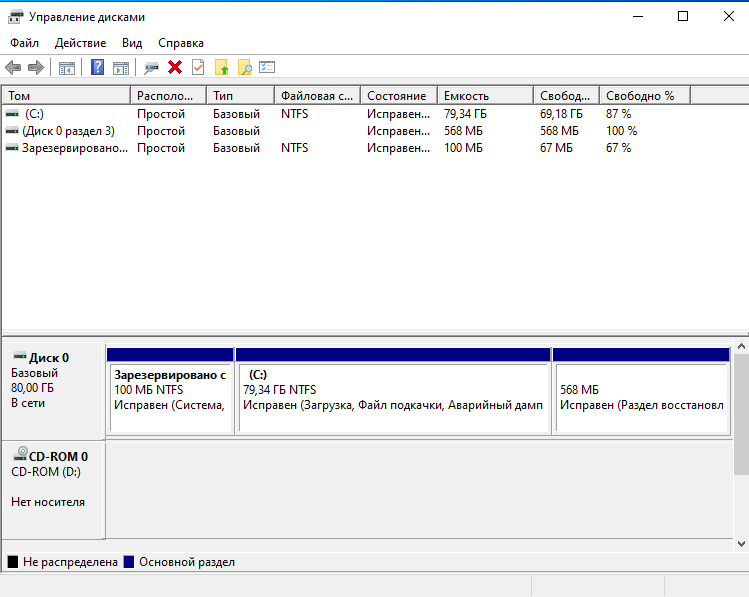Open the Файл menu

coord(25,43)
